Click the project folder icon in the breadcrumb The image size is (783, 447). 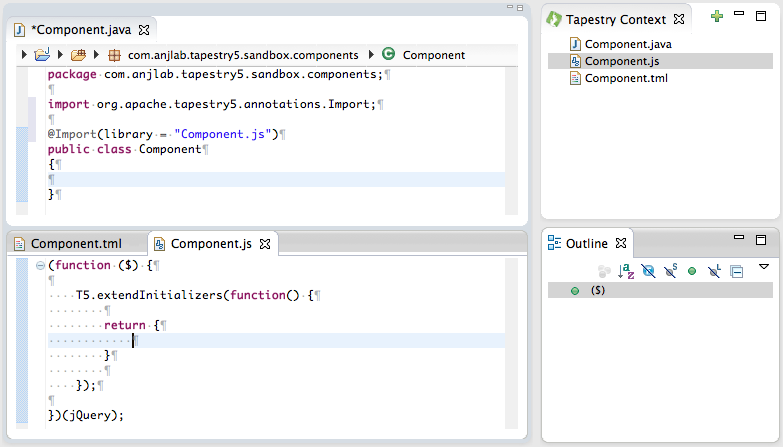coord(42,54)
